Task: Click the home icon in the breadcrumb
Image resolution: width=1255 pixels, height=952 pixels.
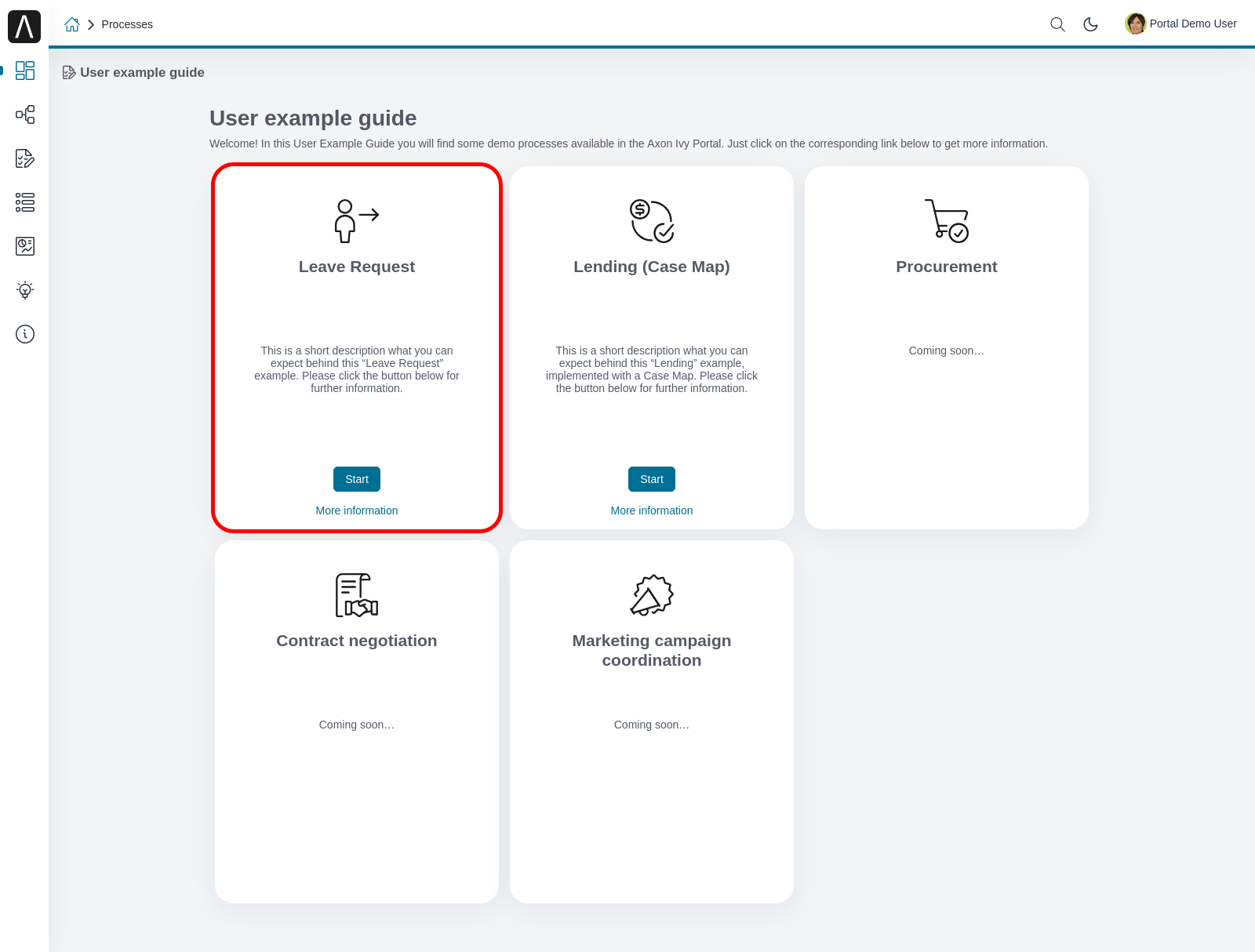Action: coord(72,24)
